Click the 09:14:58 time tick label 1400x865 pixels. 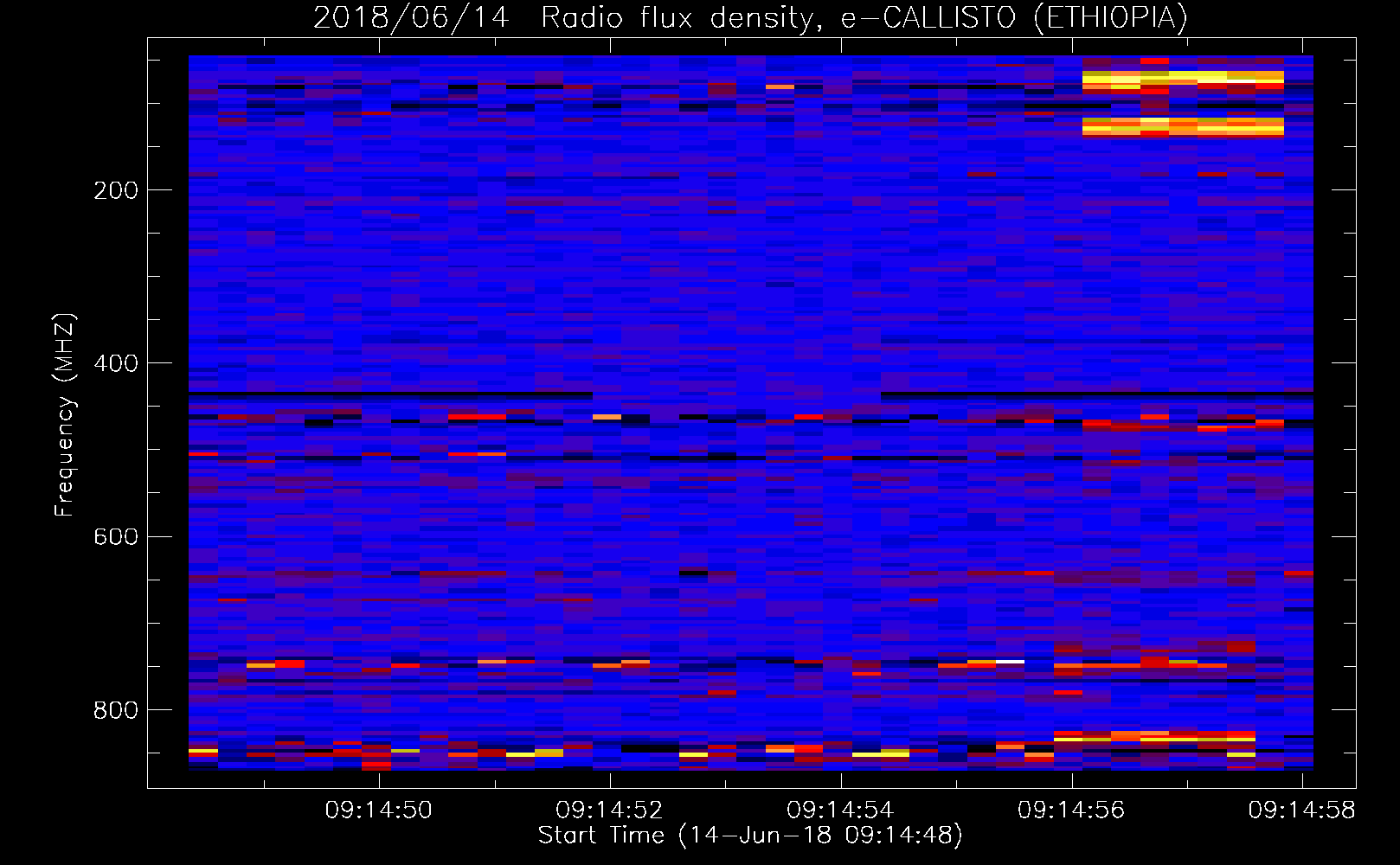coord(1302,810)
